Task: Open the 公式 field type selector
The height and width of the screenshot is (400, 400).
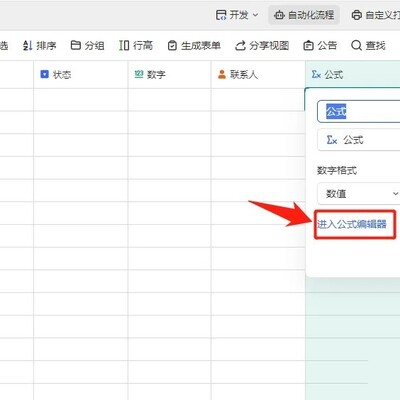Action: click(x=359, y=140)
